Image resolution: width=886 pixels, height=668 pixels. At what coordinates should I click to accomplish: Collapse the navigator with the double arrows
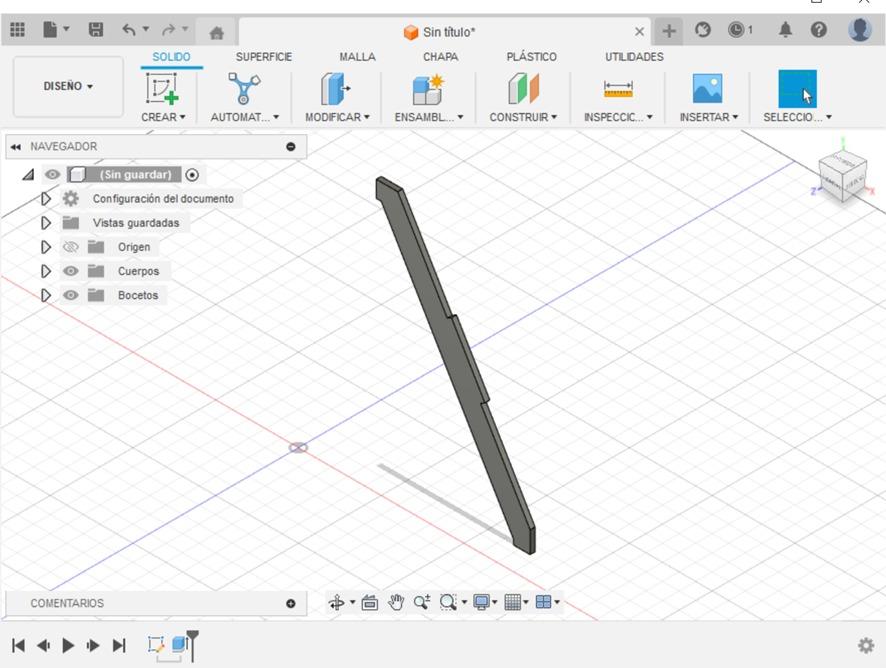point(16,147)
